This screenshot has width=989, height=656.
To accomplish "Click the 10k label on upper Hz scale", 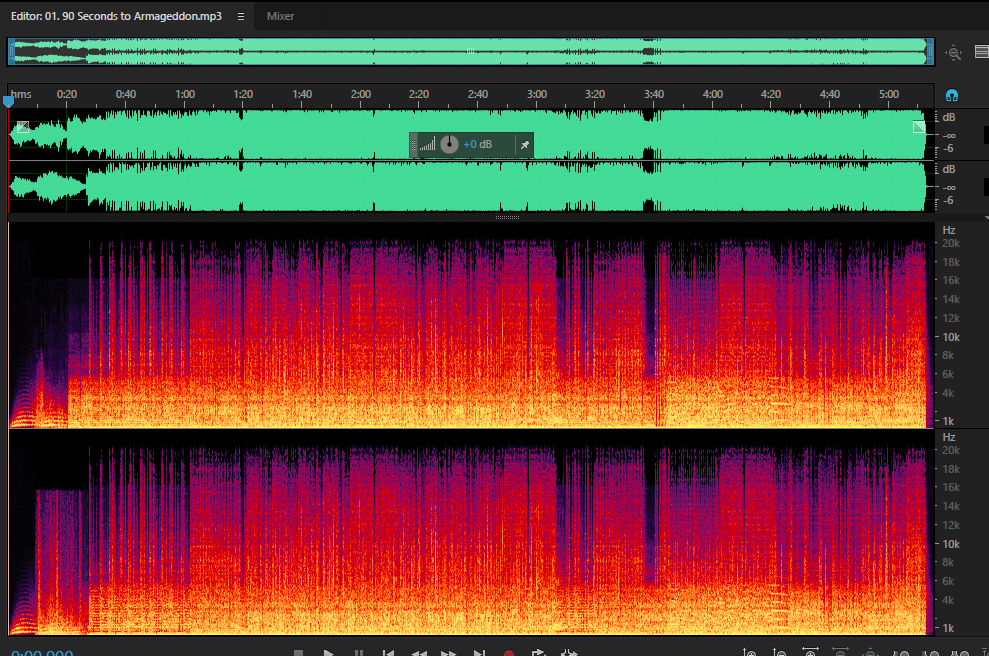I will click(x=951, y=337).
